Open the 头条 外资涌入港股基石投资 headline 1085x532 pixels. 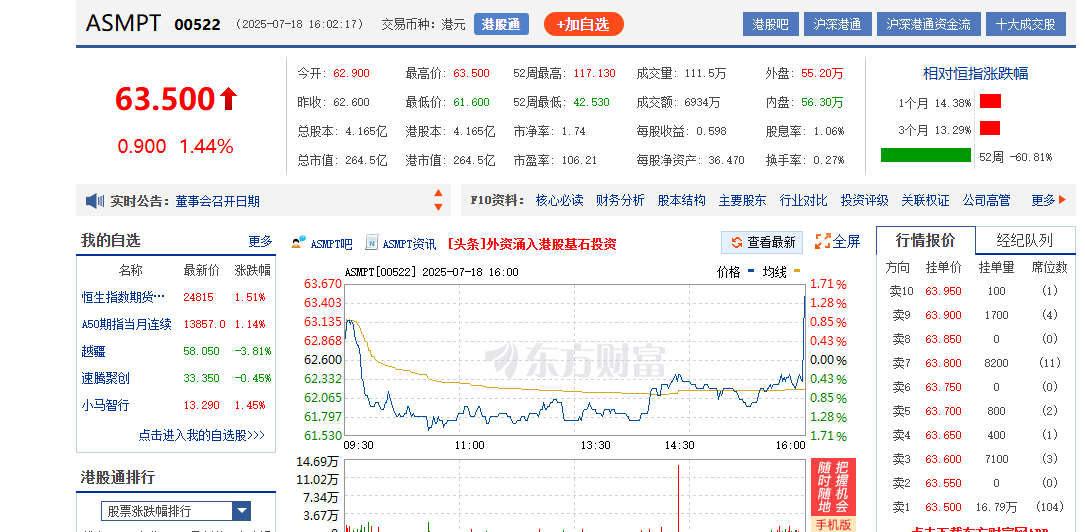(x=531, y=244)
